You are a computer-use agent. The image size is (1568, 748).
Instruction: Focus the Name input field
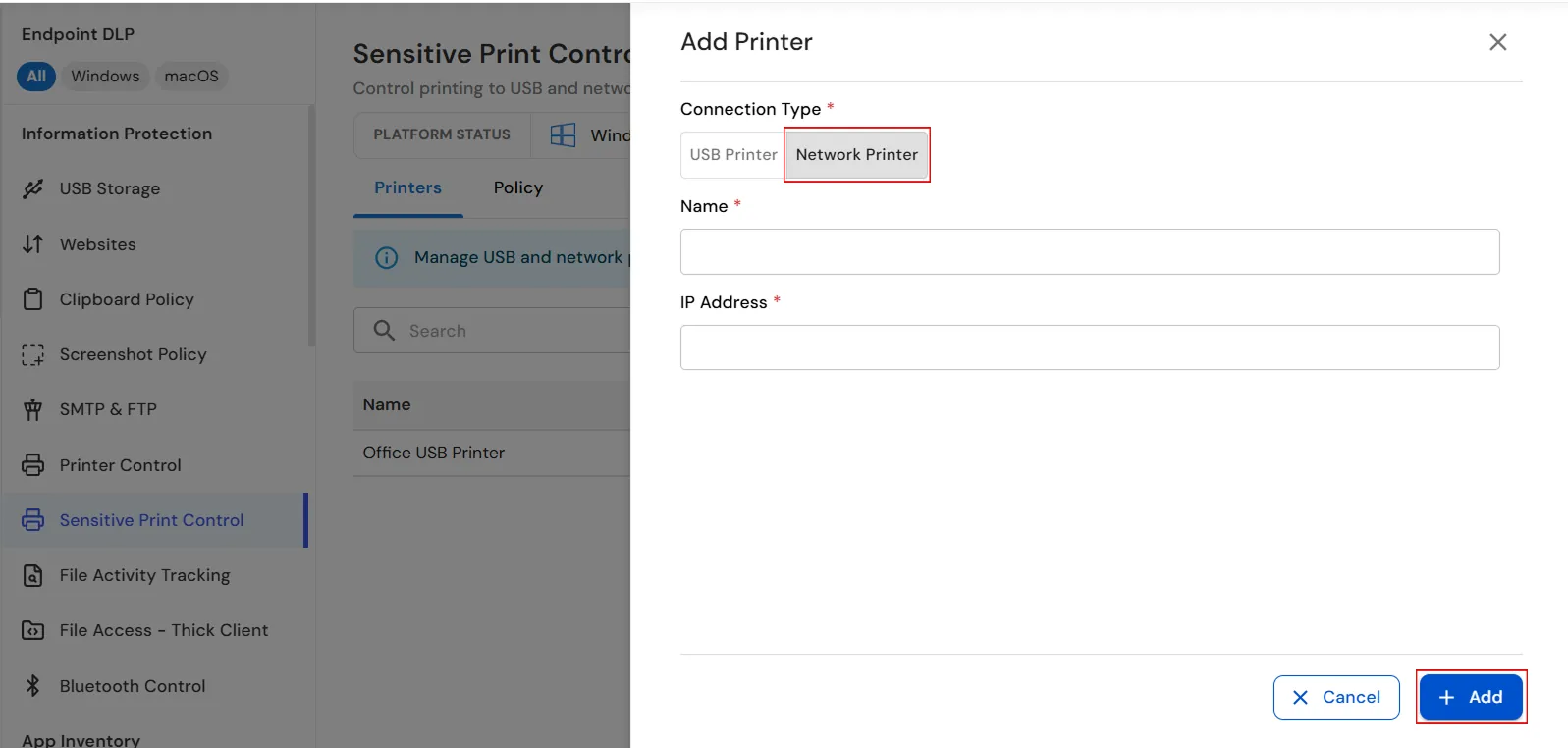tap(1090, 251)
